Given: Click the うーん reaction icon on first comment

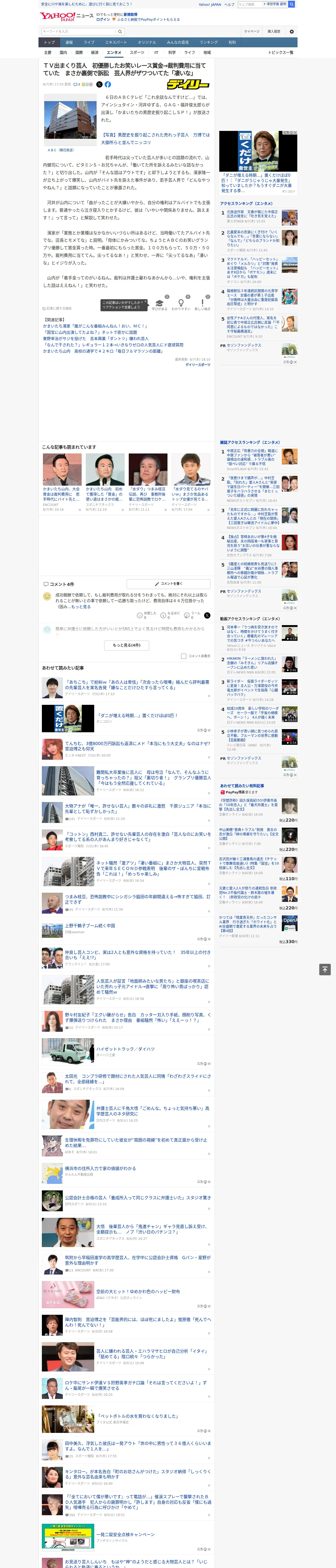Looking at the screenshot, I should pyautogui.click(x=187, y=615).
